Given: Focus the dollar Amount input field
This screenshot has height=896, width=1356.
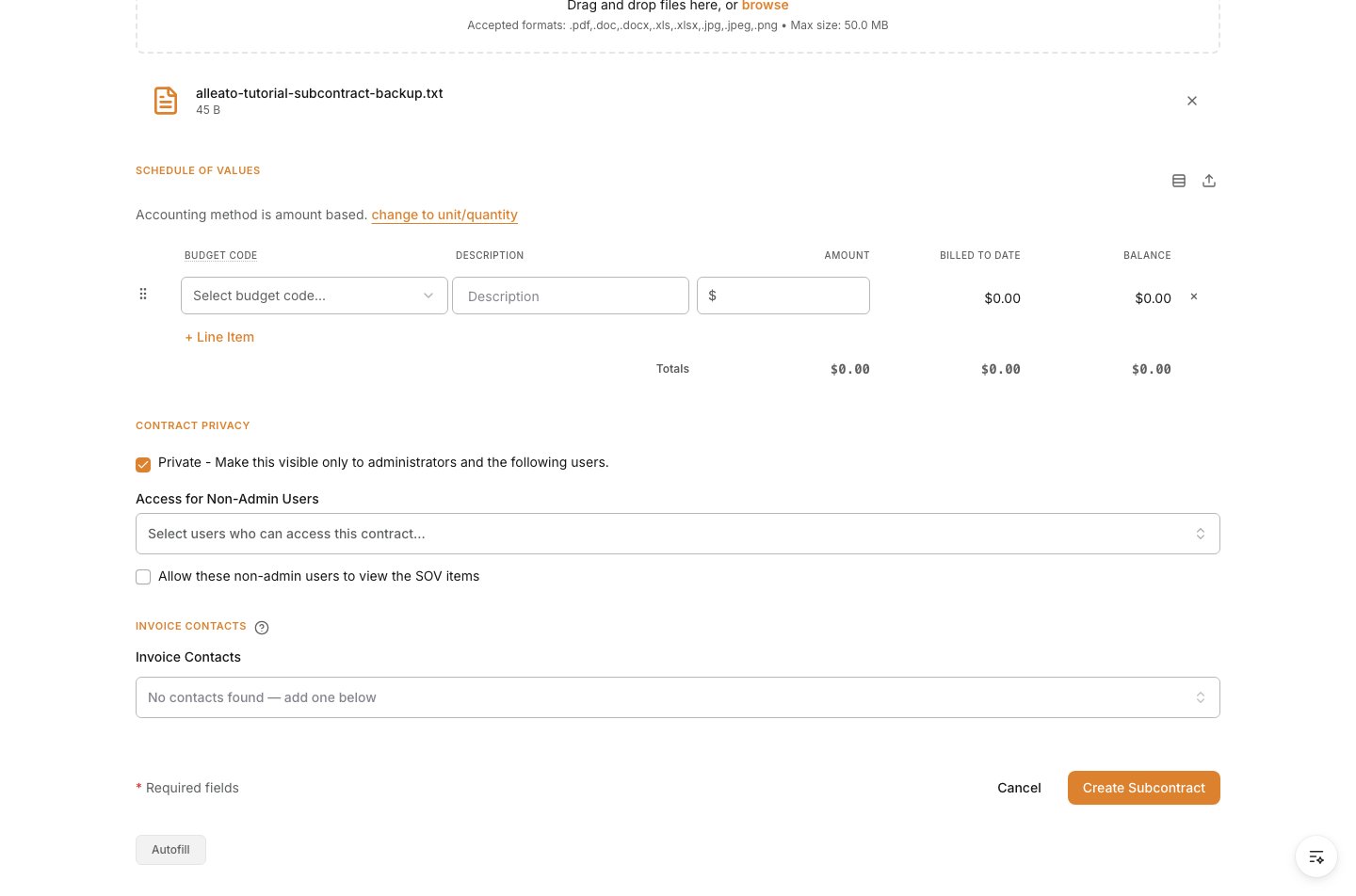Looking at the screenshot, I should [x=783, y=296].
